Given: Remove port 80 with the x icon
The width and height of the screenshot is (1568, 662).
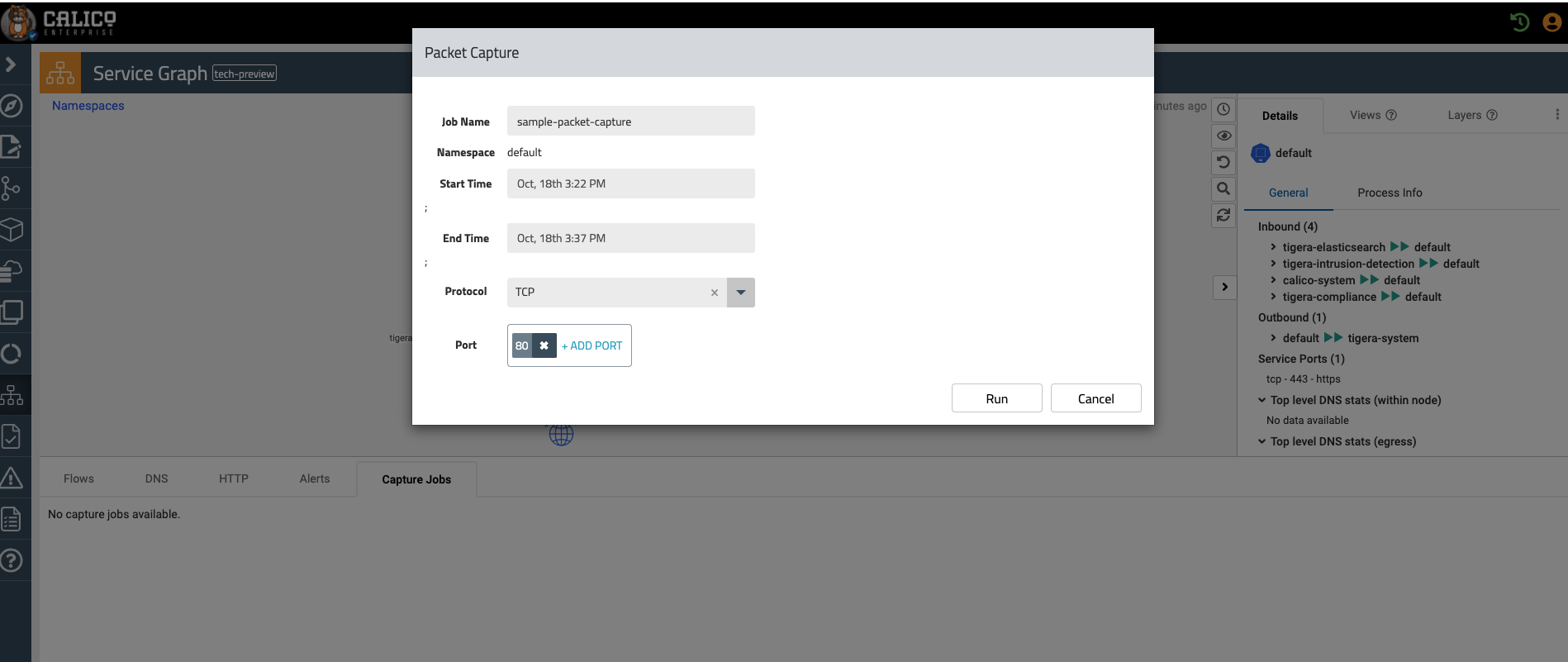Looking at the screenshot, I should pyautogui.click(x=544, y=345).
